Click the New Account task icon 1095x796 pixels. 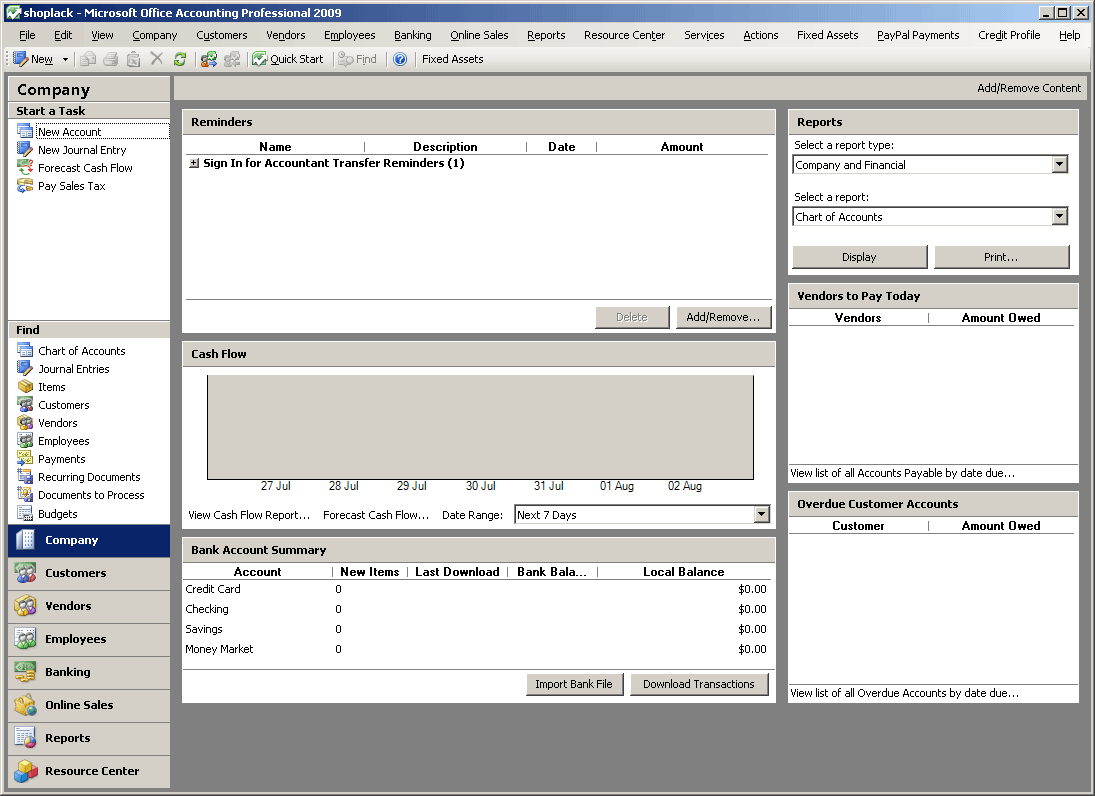pyautogui.click(x=25, y=131)
